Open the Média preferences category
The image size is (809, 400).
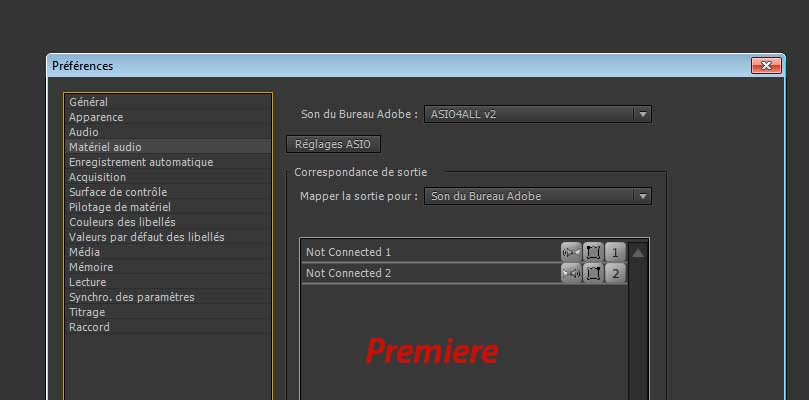167,252
